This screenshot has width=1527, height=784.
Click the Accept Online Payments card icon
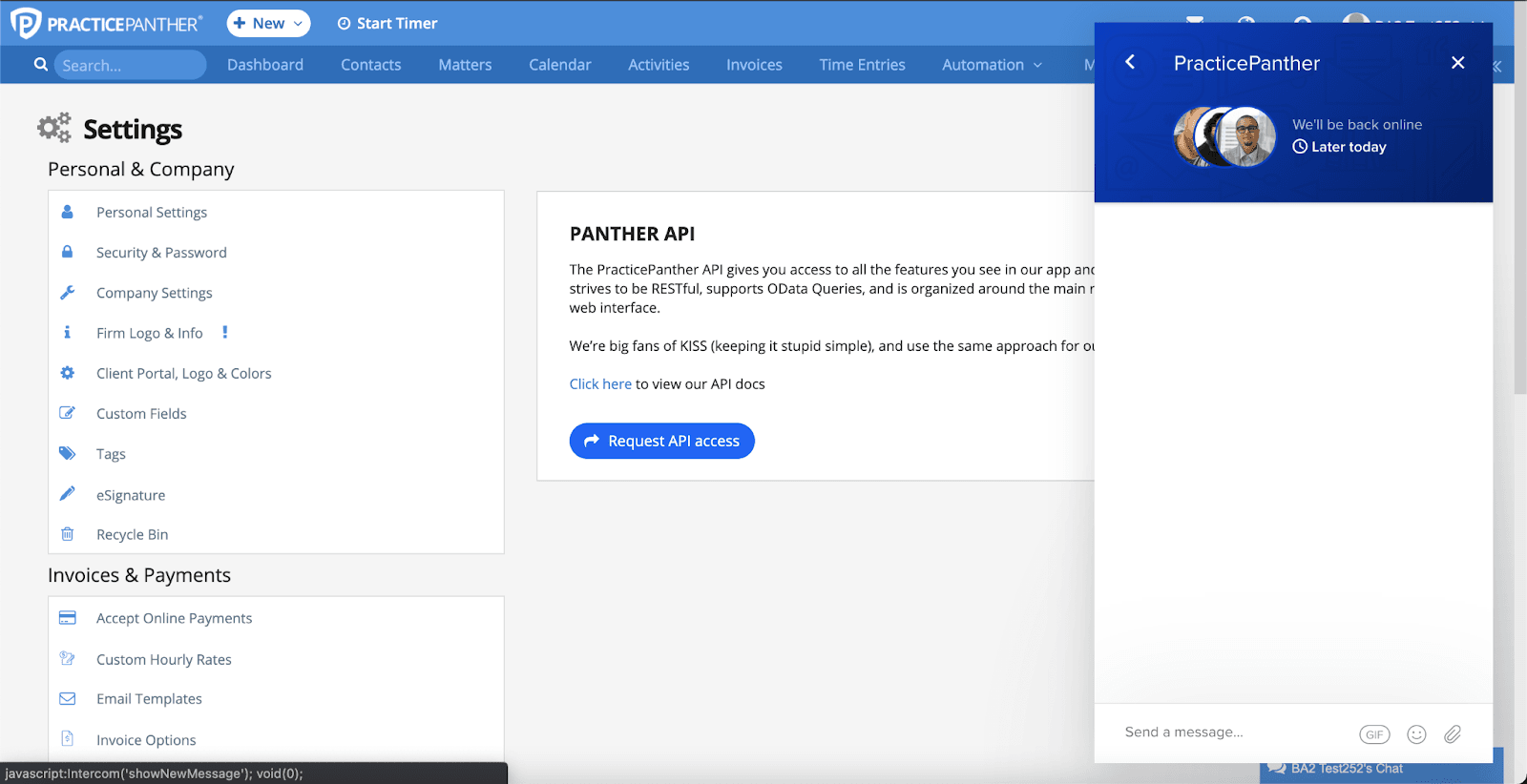point(67,618)
